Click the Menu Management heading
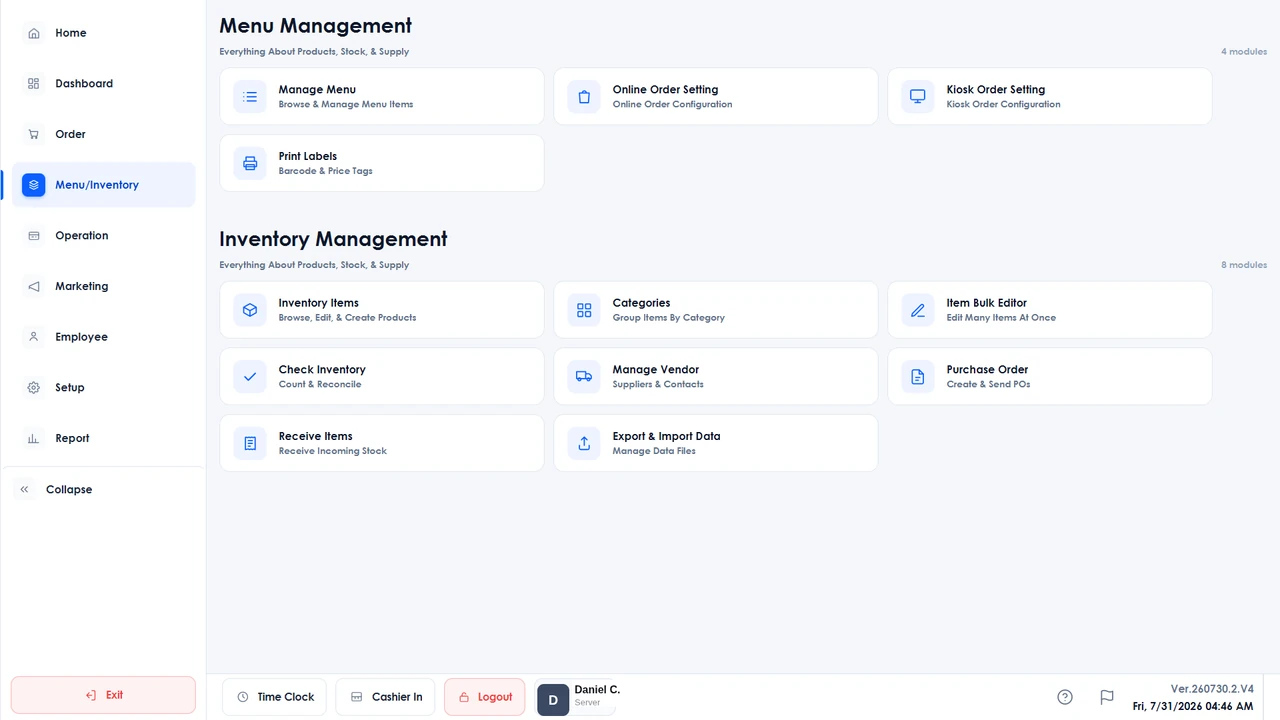Viewport: 1280px width, 720px height. [316, 26]
